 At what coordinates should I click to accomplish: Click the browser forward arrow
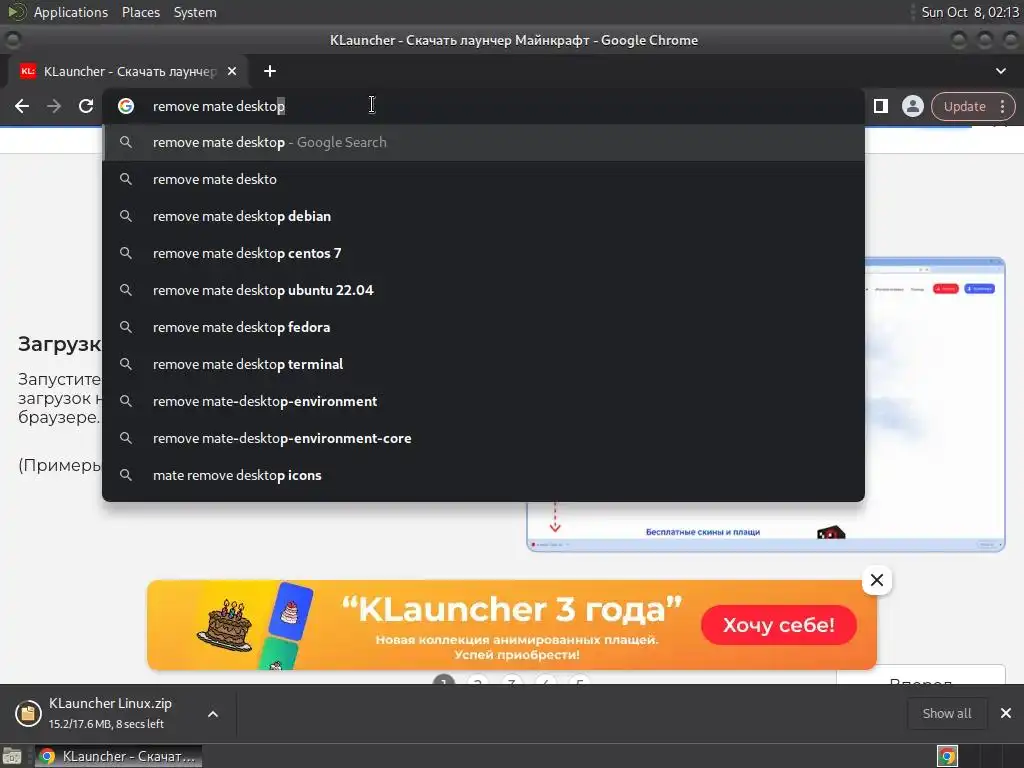54,106
